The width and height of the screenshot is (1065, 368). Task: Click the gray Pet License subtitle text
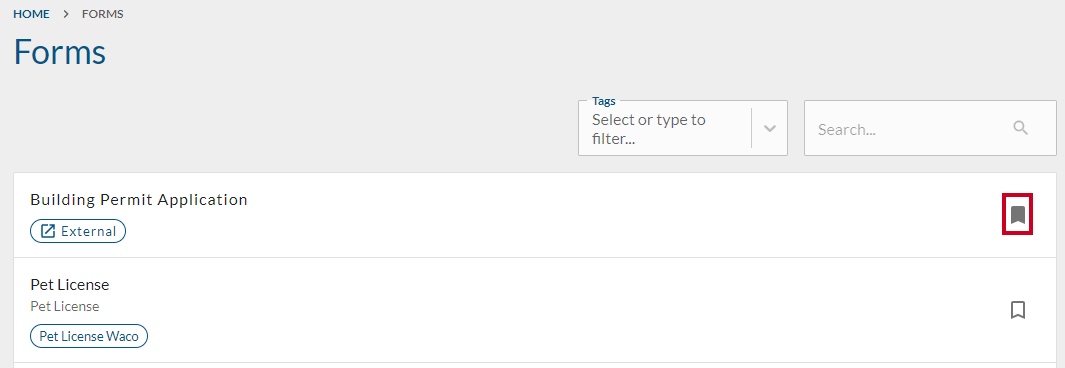click(x=65, y=307)
